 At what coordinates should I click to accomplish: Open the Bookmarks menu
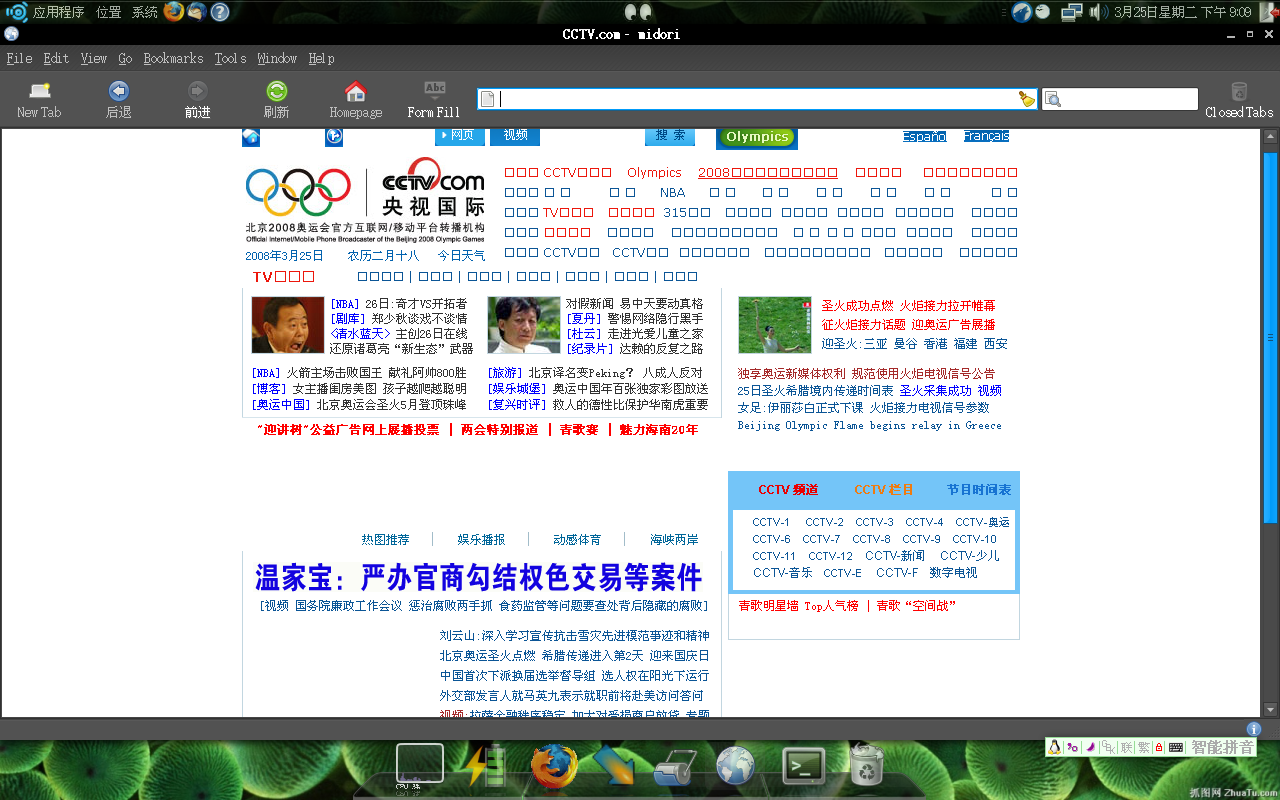click(173, 58)
